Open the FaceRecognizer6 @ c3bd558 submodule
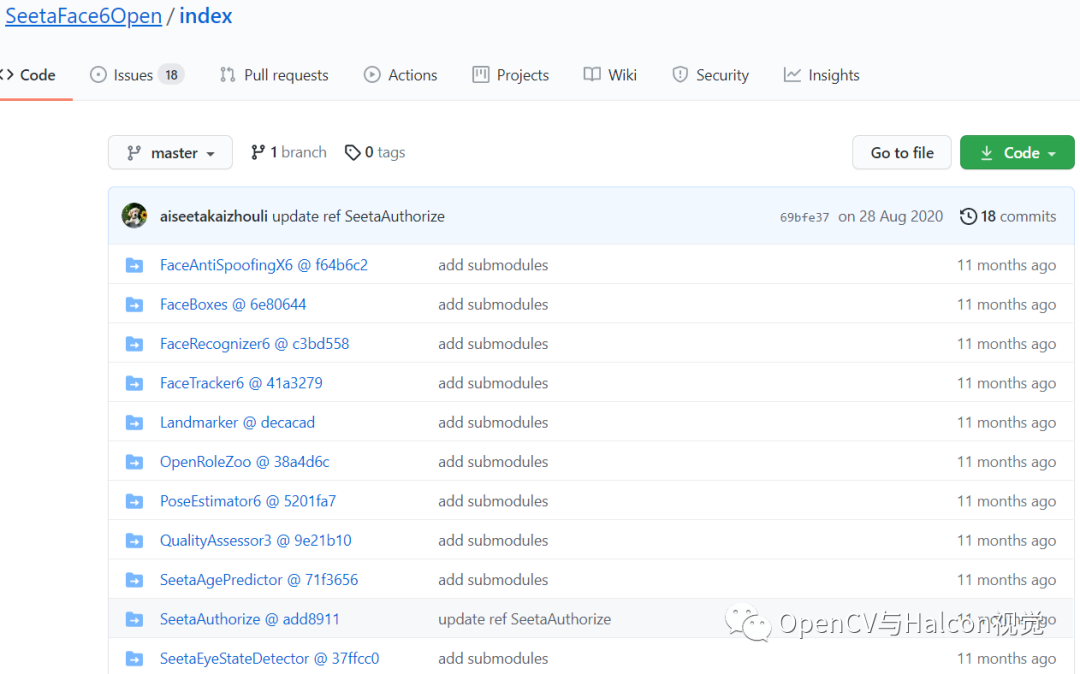Screen dimensions: 1080x674 pyautogui.click(x=254, y=344)
